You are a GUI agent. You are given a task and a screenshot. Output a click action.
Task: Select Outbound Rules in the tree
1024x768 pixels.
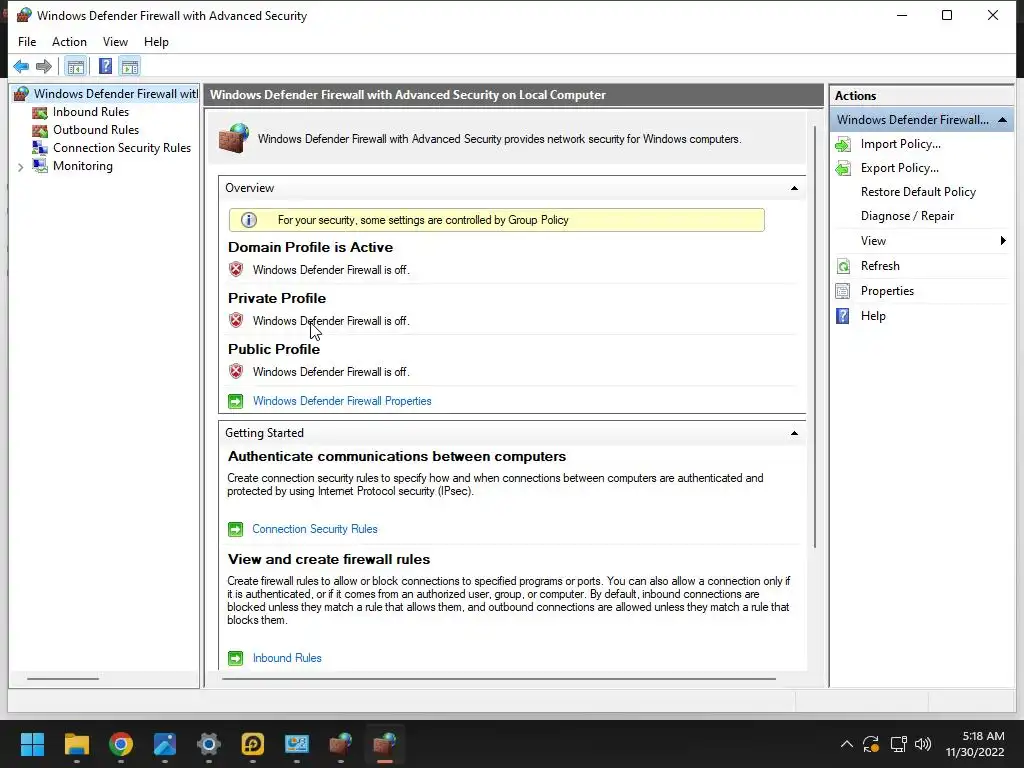point(96,130)
